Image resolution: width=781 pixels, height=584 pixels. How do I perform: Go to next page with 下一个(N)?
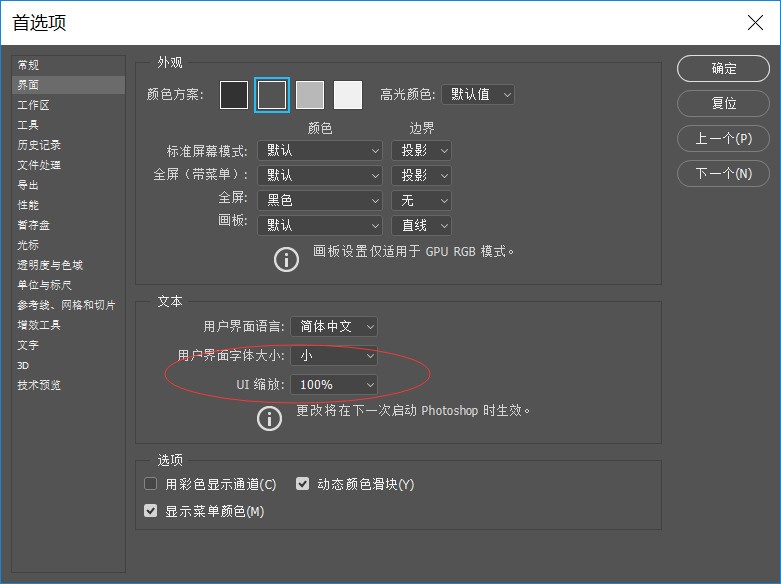724,173
